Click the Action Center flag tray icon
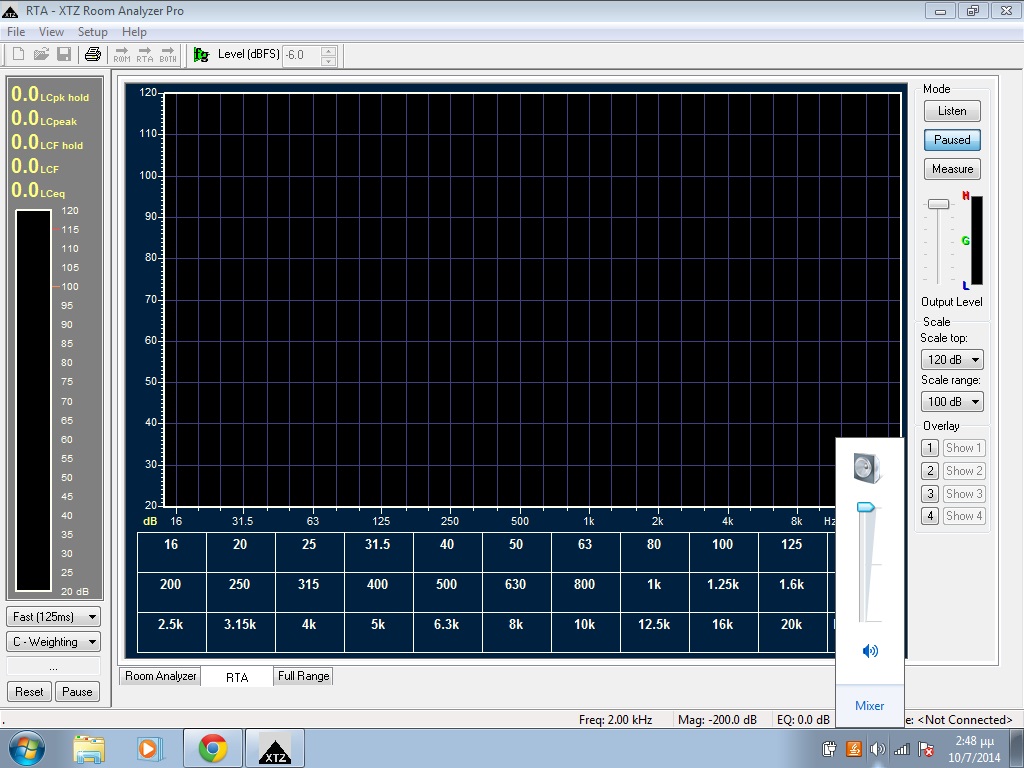Screen dimensions: 1024x768 [x=926, y=749]
